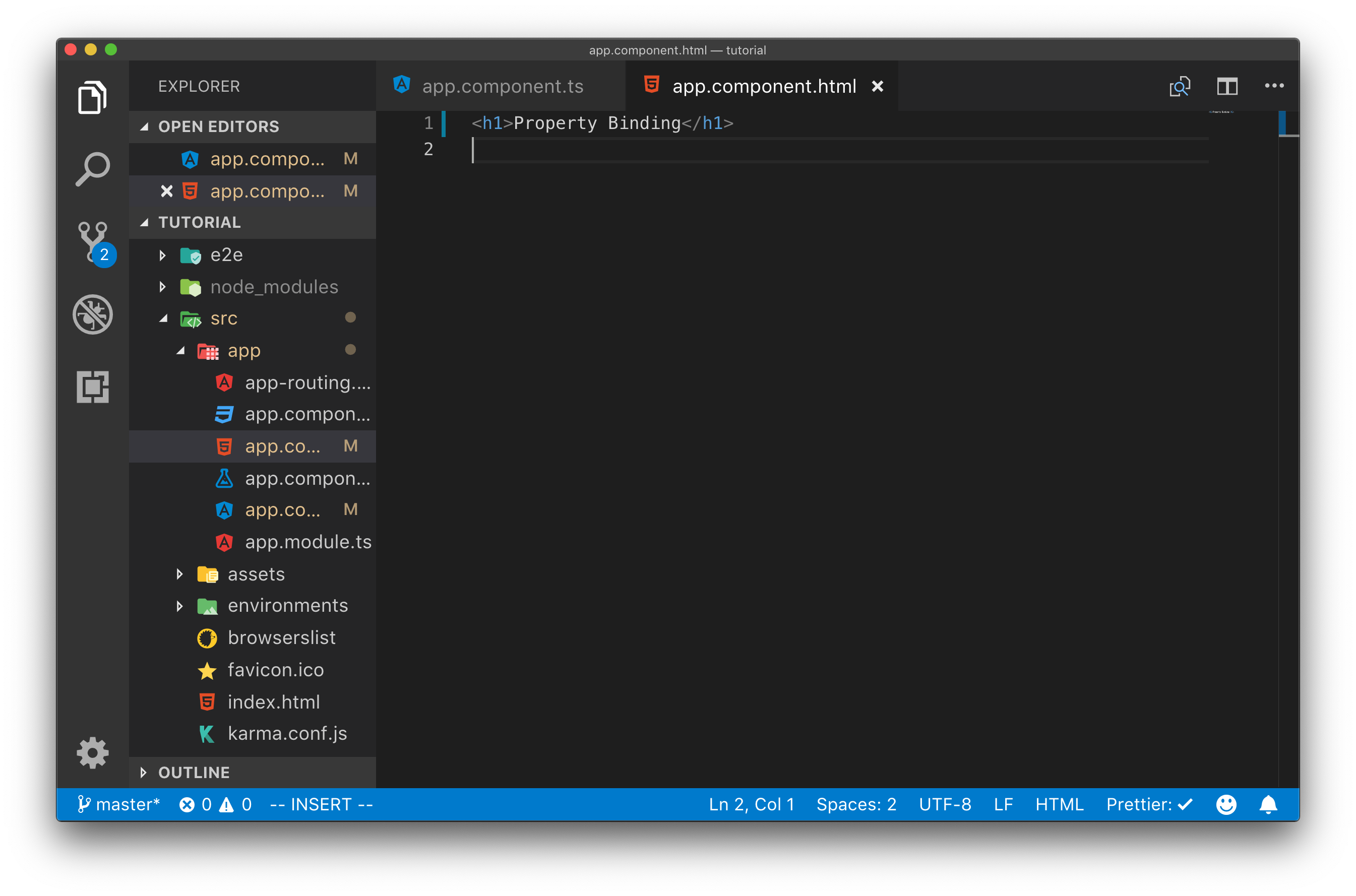This screenshot has width=1356, height=896.
Task: Collapse the src folder
Action: click(x=253, y=318)
